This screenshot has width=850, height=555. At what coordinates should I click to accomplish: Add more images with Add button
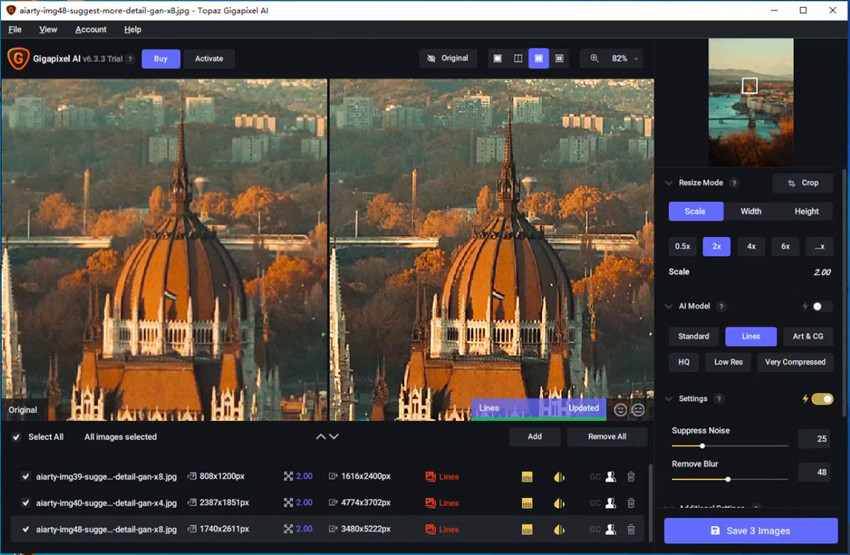pyautogui.click(x=535, y=437)
